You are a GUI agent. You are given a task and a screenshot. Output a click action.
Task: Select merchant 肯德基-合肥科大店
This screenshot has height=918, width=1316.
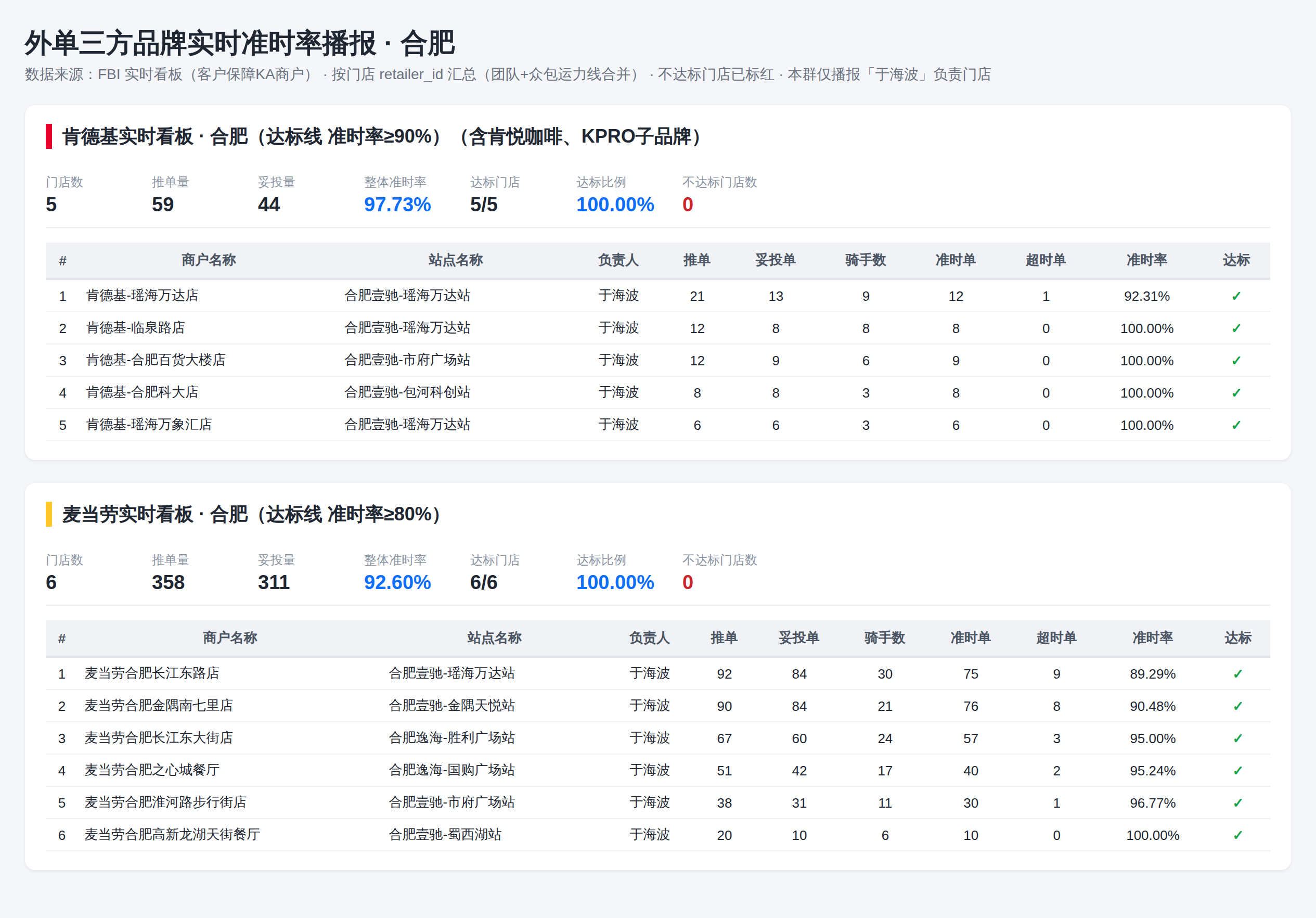pyautogui.click(x=142, y=393)
